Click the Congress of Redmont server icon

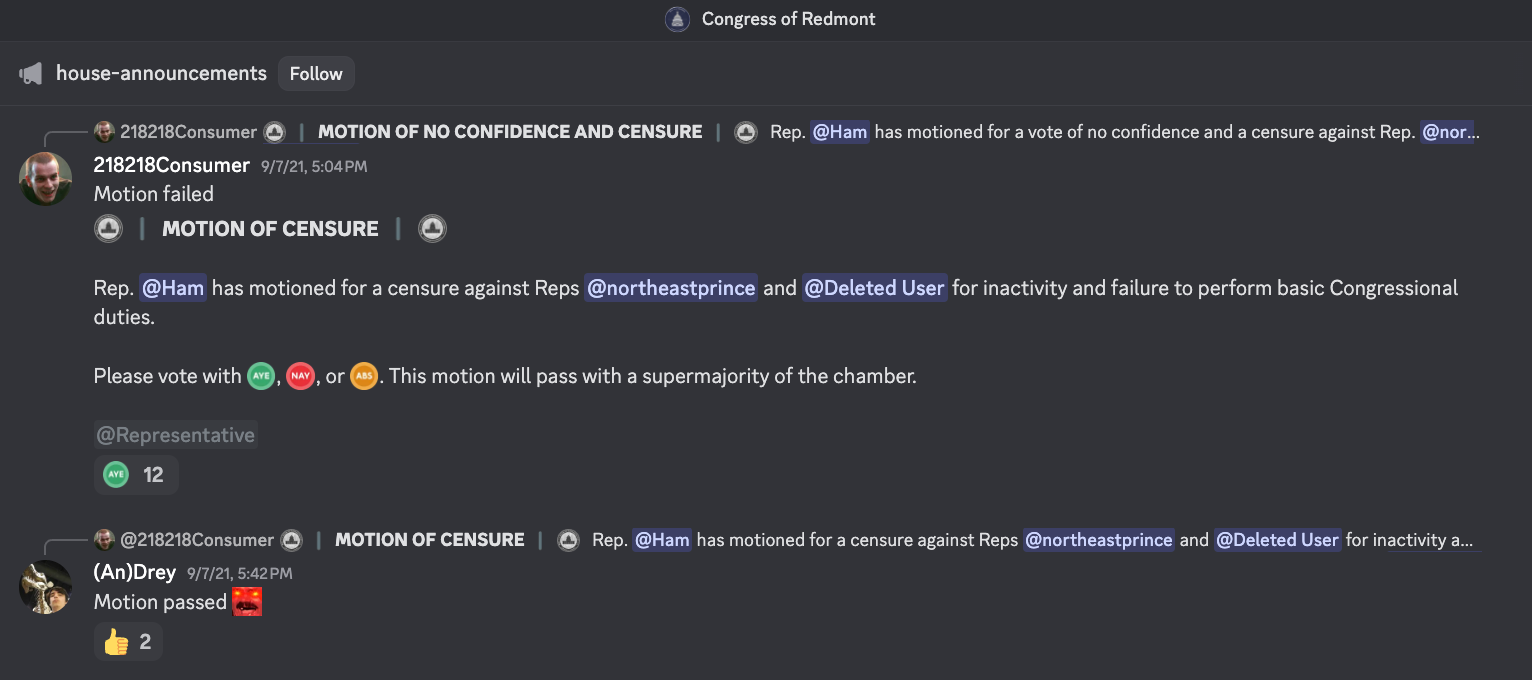coord(677,19)
